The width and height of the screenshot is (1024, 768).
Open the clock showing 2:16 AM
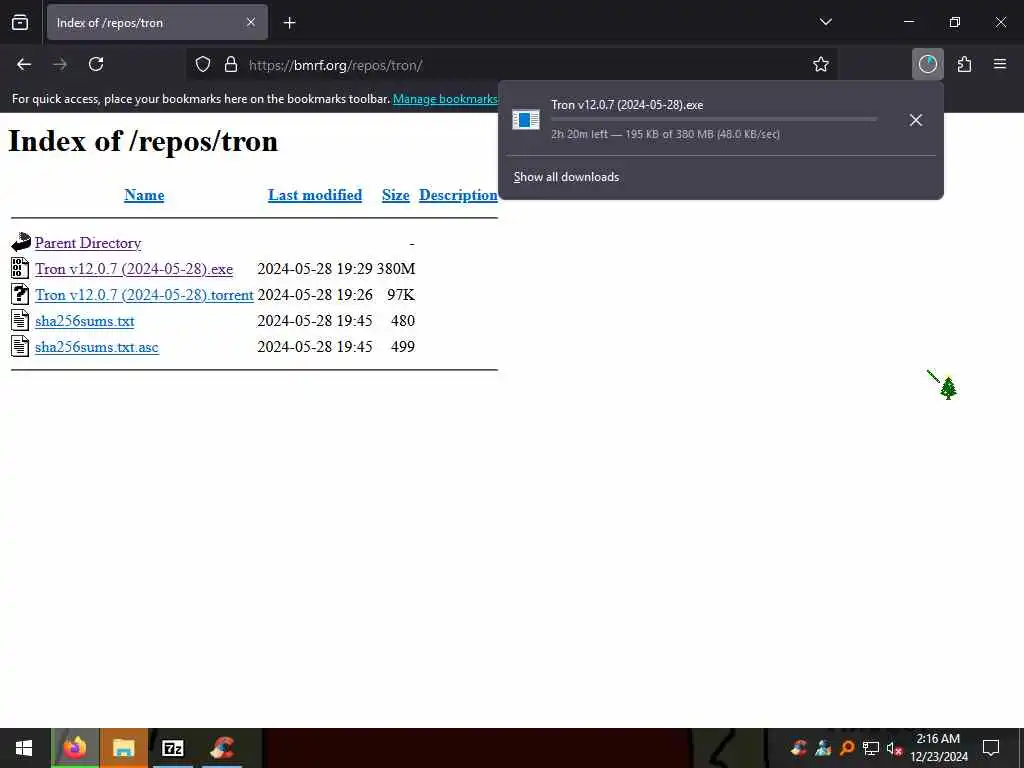click(938, 748)
